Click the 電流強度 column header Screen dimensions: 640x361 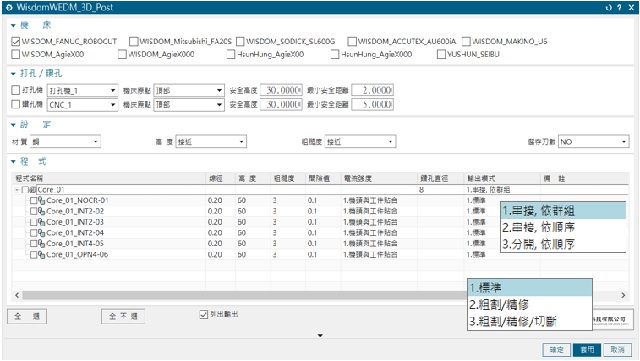379,178
